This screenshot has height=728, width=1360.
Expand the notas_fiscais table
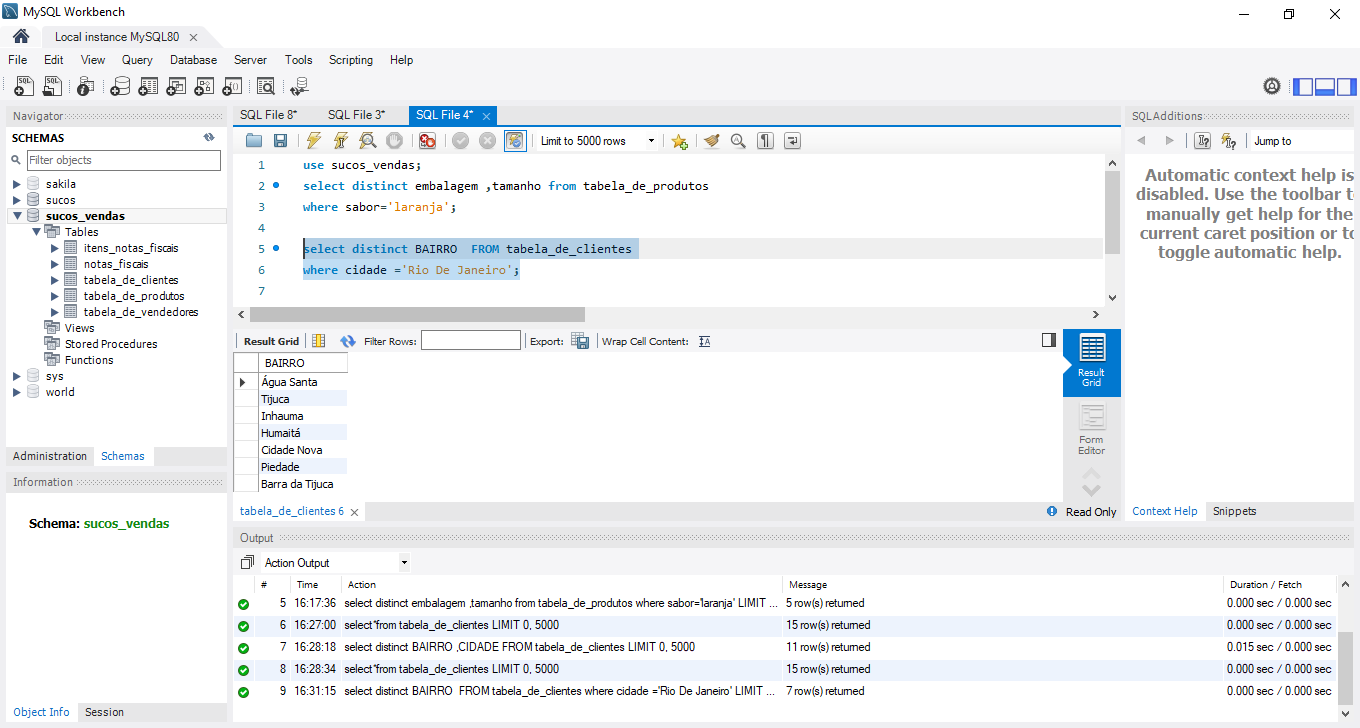coord(55,264)
